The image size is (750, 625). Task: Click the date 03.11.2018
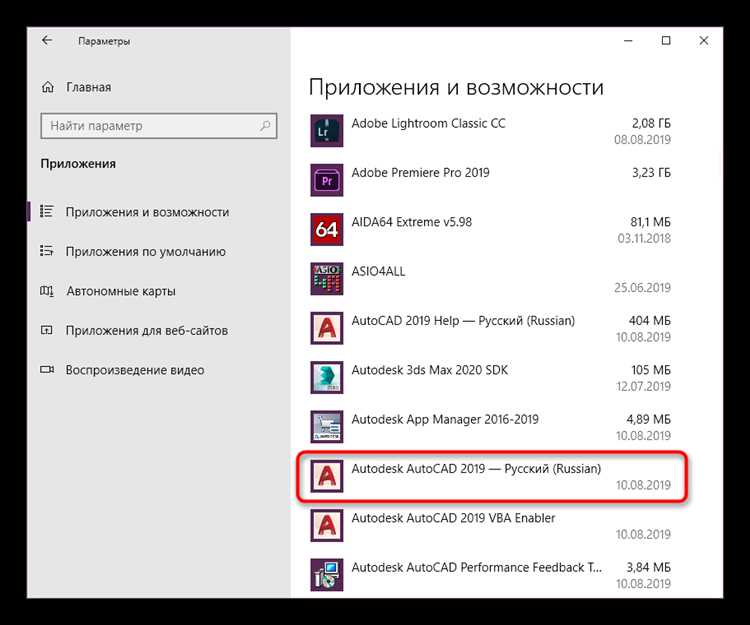tap(644, 238)
